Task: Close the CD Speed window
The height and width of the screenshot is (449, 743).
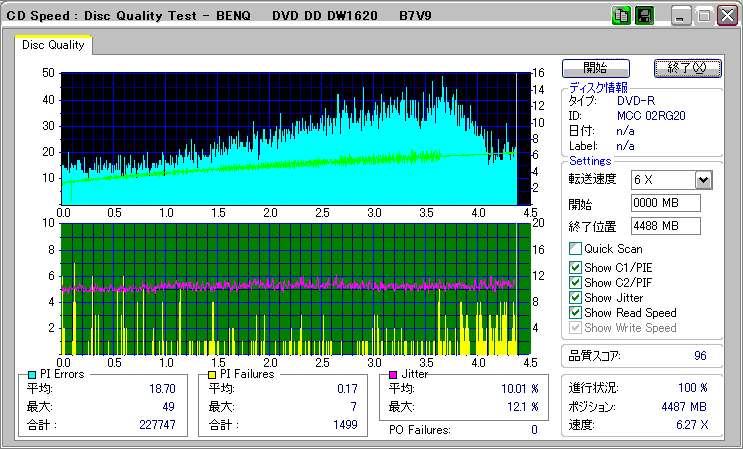Action: (727, 16)
